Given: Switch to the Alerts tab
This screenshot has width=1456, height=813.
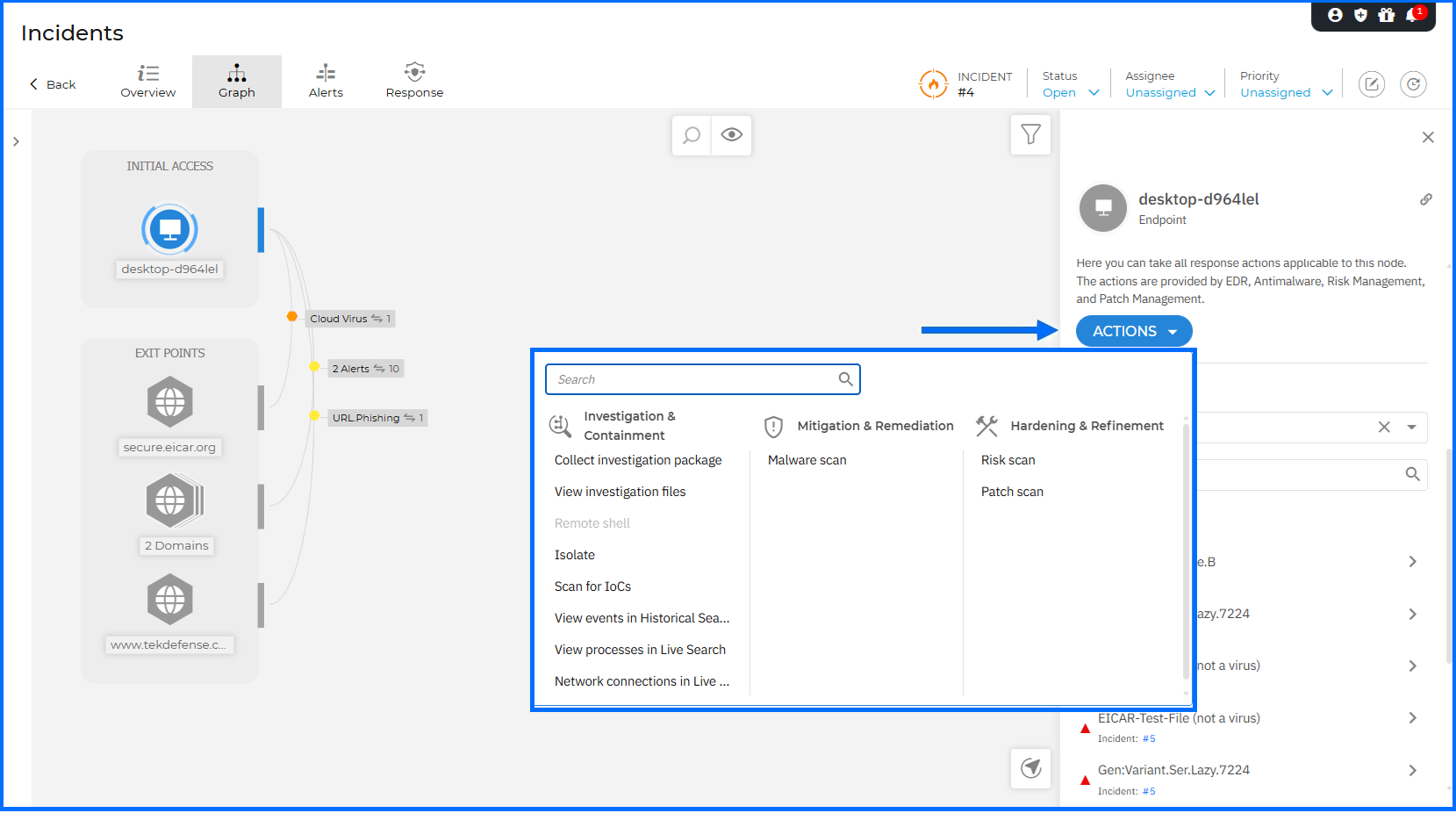Looking at the screenshot, I should point(326,82).
